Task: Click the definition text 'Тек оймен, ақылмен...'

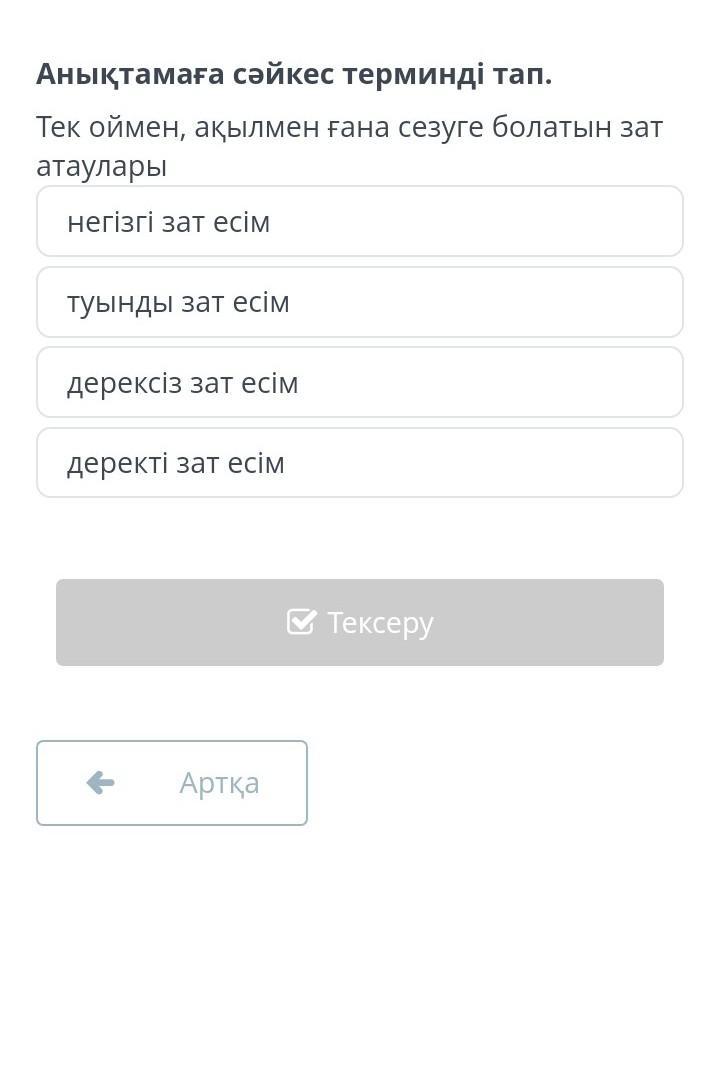Action: pyautogui.click(x=349, y=146)
